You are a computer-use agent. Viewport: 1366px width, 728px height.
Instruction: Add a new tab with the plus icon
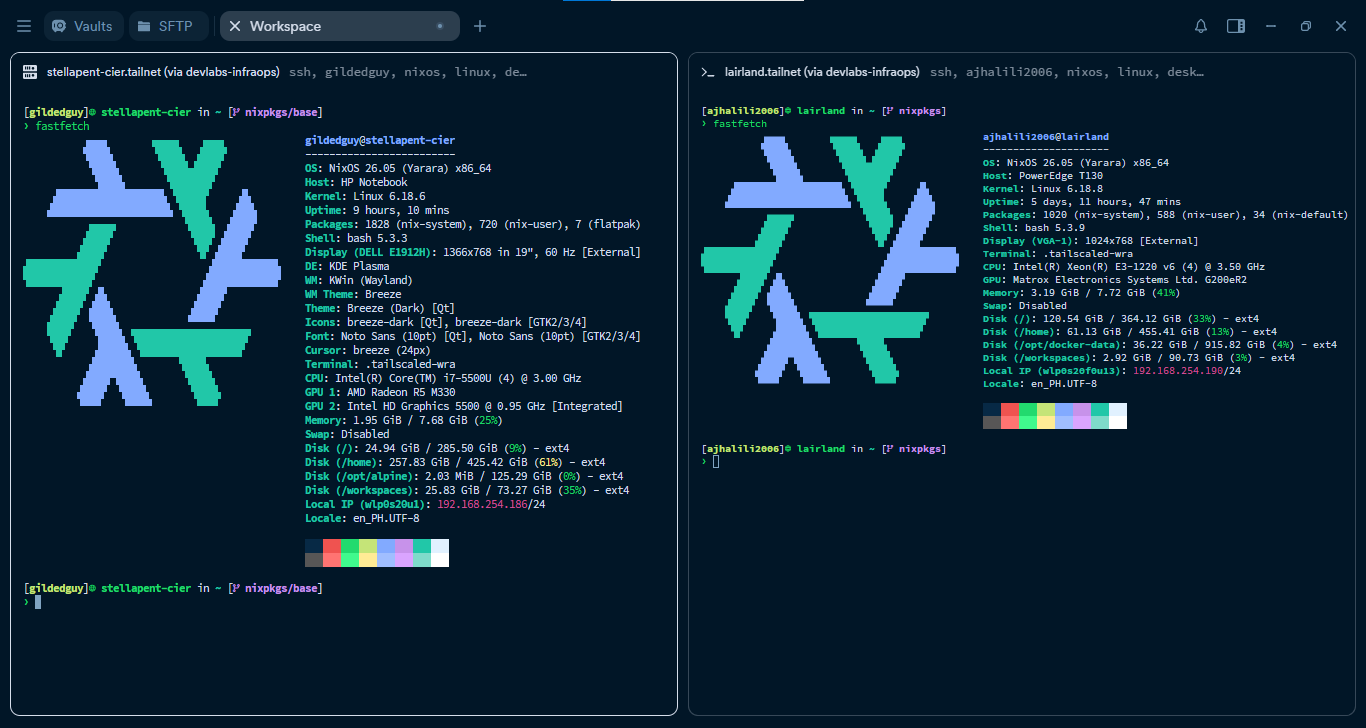tap(480, 26)
